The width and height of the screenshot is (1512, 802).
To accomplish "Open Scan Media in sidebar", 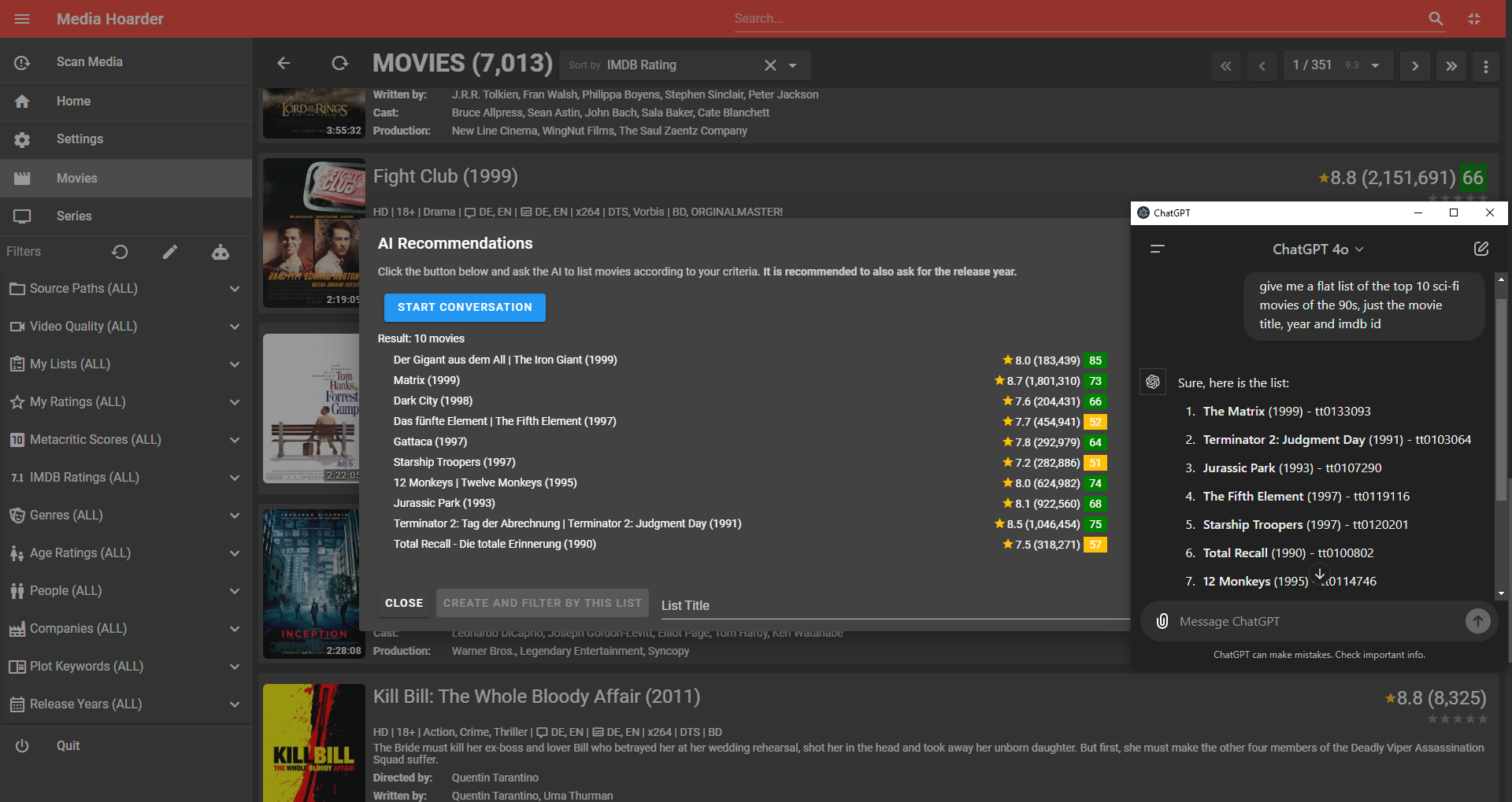I will point(126,62).
